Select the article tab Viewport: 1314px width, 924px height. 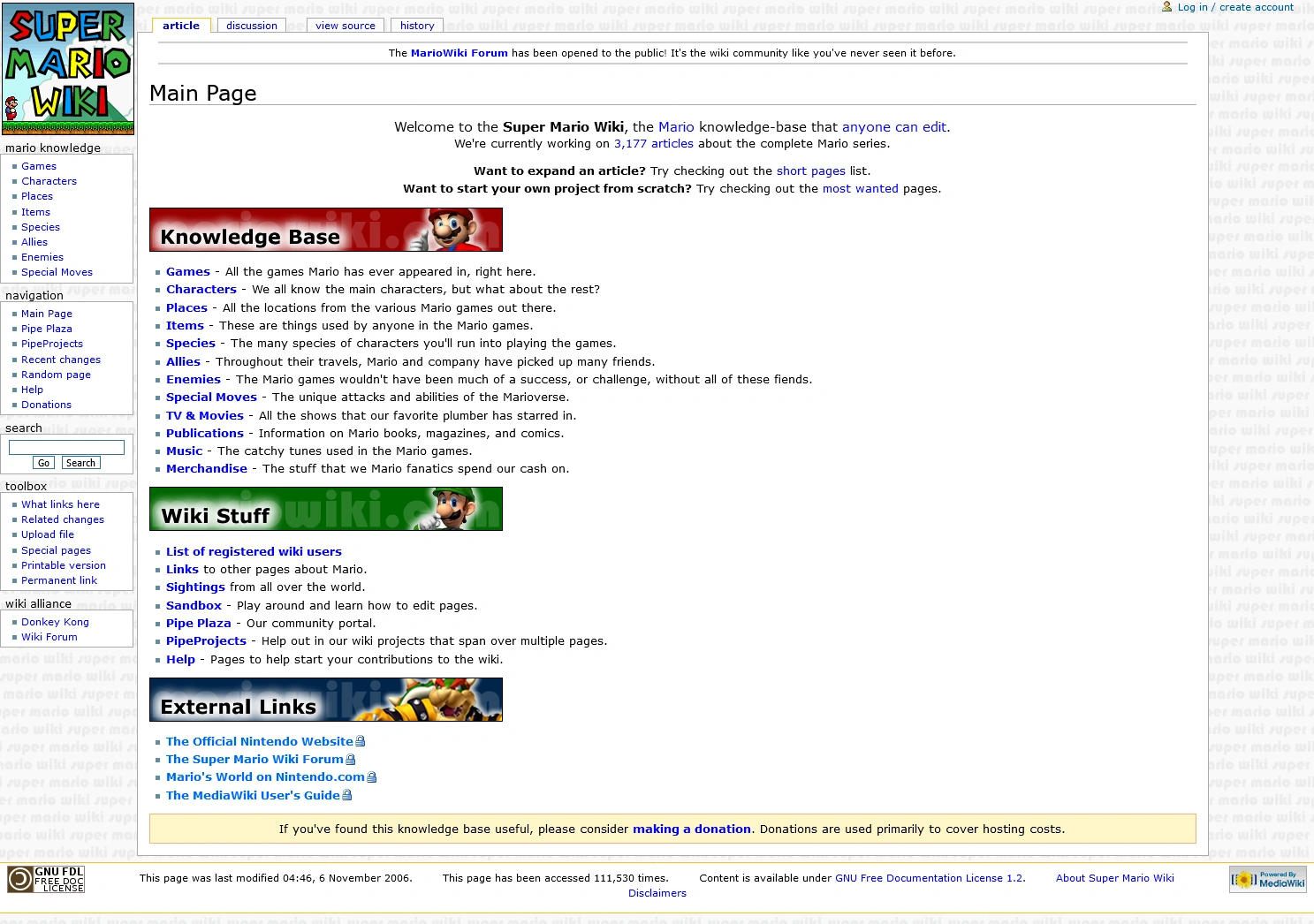point(181,26)
